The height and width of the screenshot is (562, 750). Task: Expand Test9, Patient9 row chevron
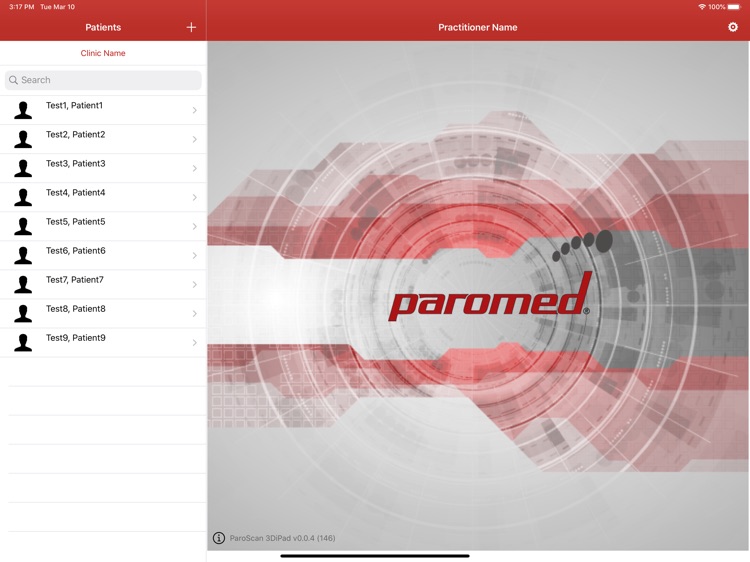[195, 343]
